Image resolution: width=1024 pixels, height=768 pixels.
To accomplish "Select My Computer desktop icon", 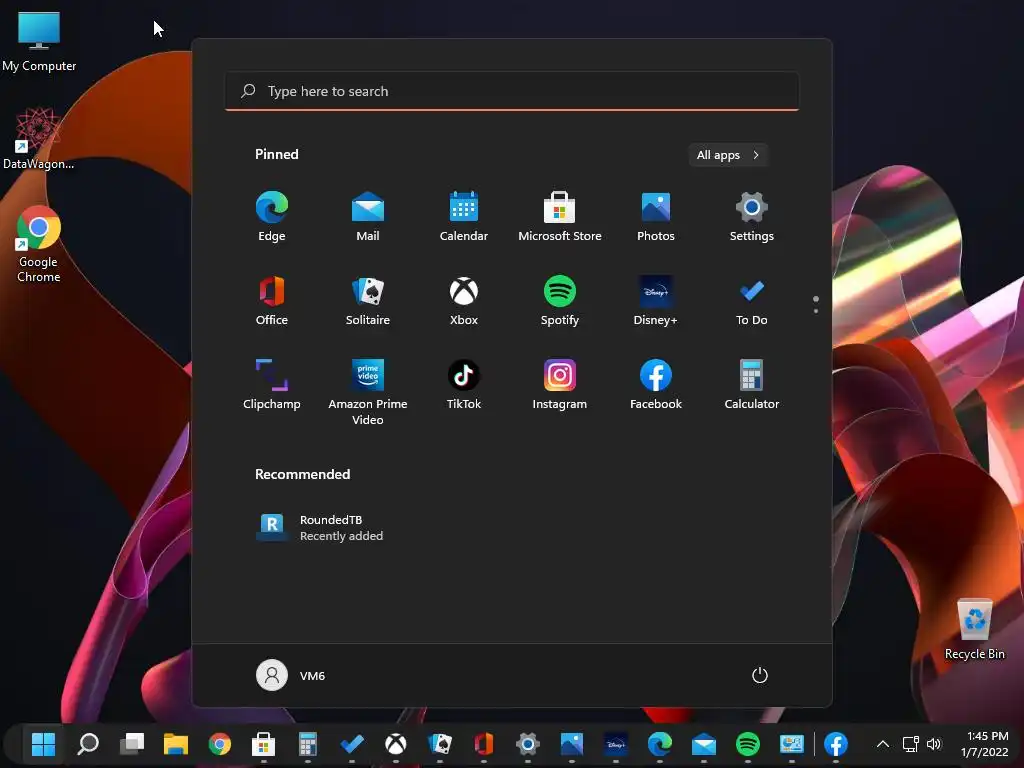I will [x=39, y=42].
